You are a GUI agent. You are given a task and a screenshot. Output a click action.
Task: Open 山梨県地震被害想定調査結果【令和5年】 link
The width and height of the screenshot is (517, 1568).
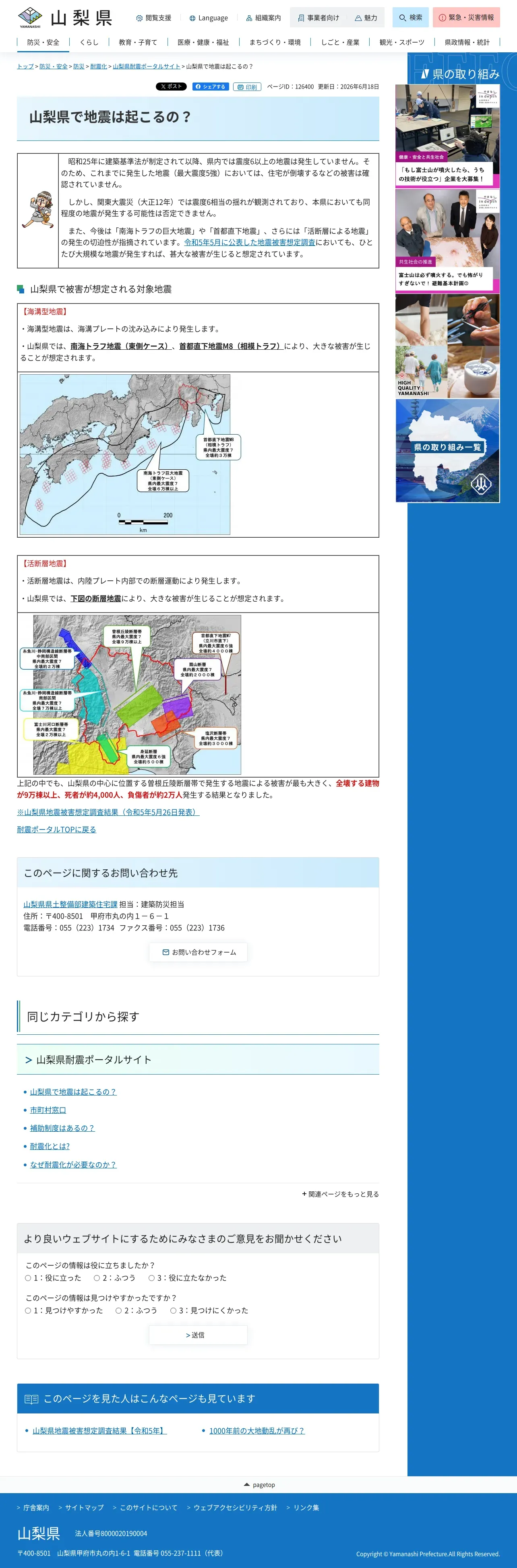(x=100, y=1431)
